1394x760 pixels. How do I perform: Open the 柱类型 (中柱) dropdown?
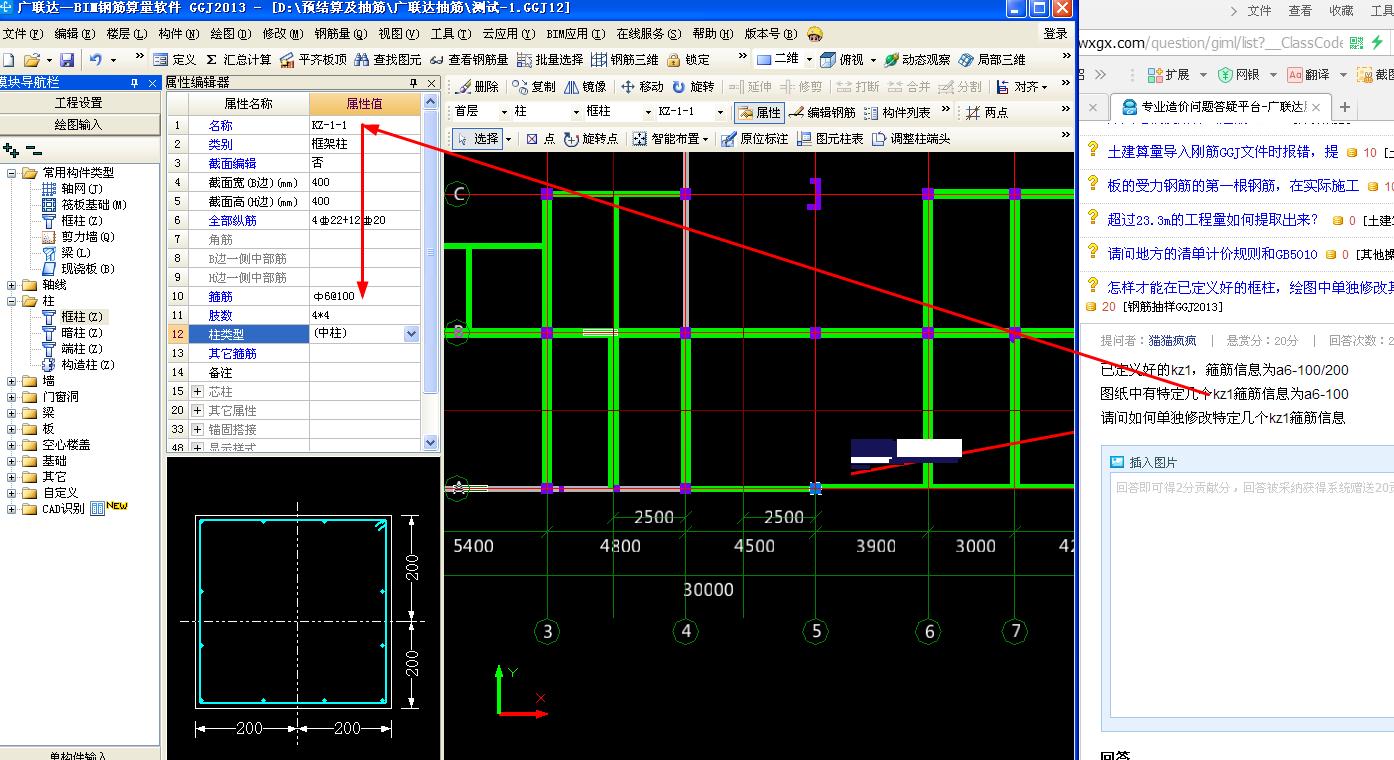click(411, 334)
